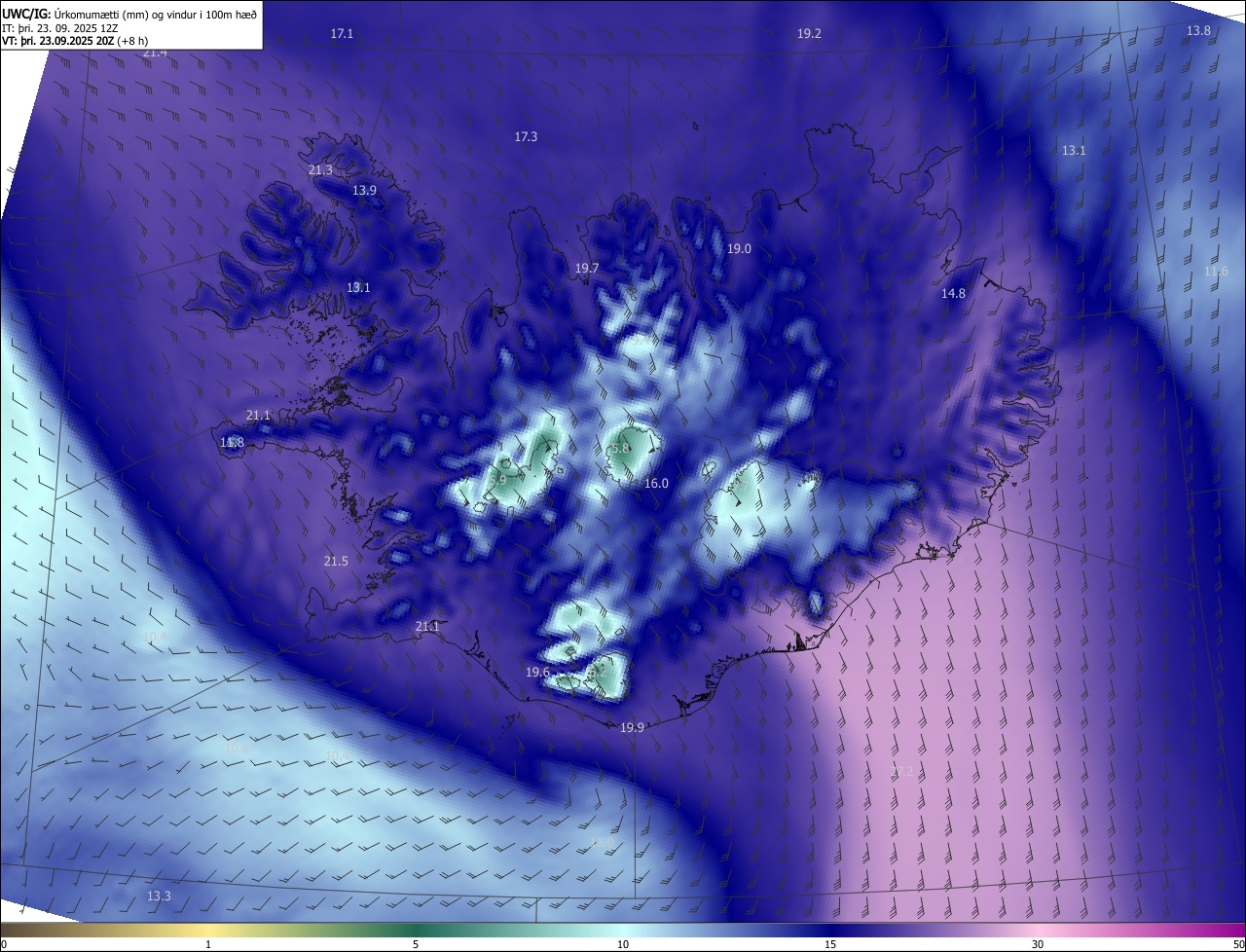Click the 19.0 value label
The height and width of the screenshot is (952, 1246).
click(739, 248)
